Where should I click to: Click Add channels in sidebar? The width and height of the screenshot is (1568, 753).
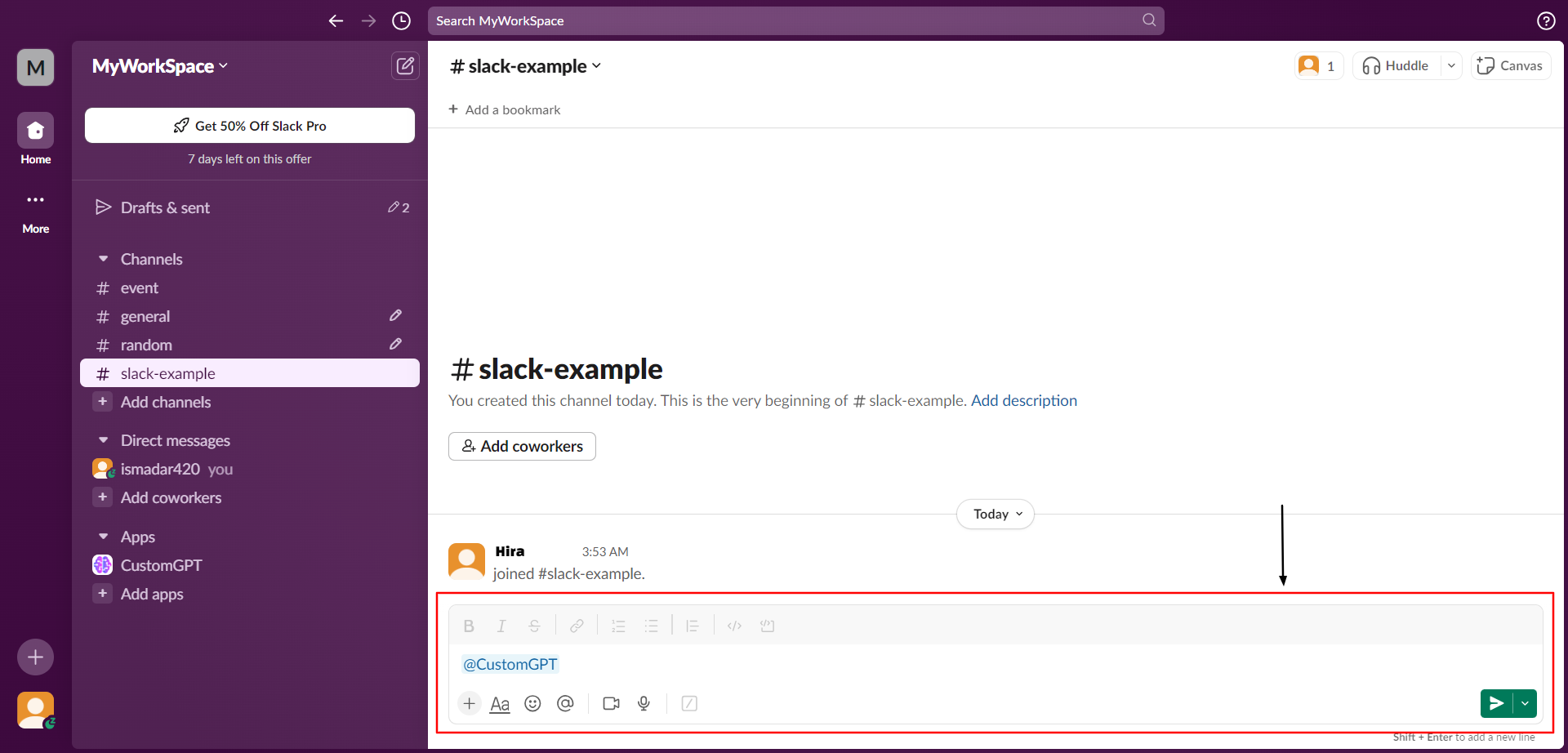pyautogui.click(x=250, y=402)
